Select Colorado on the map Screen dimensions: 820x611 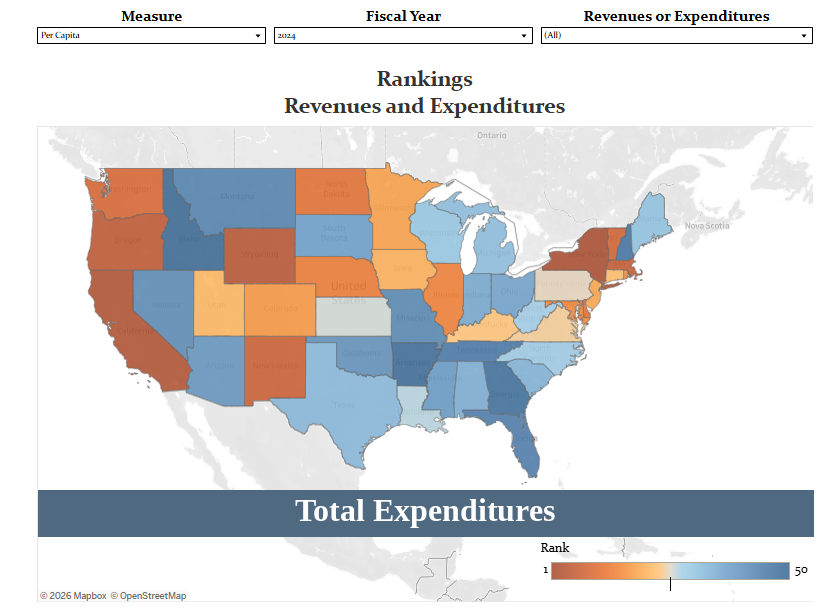pyautogui.click(x=280, y=309)
